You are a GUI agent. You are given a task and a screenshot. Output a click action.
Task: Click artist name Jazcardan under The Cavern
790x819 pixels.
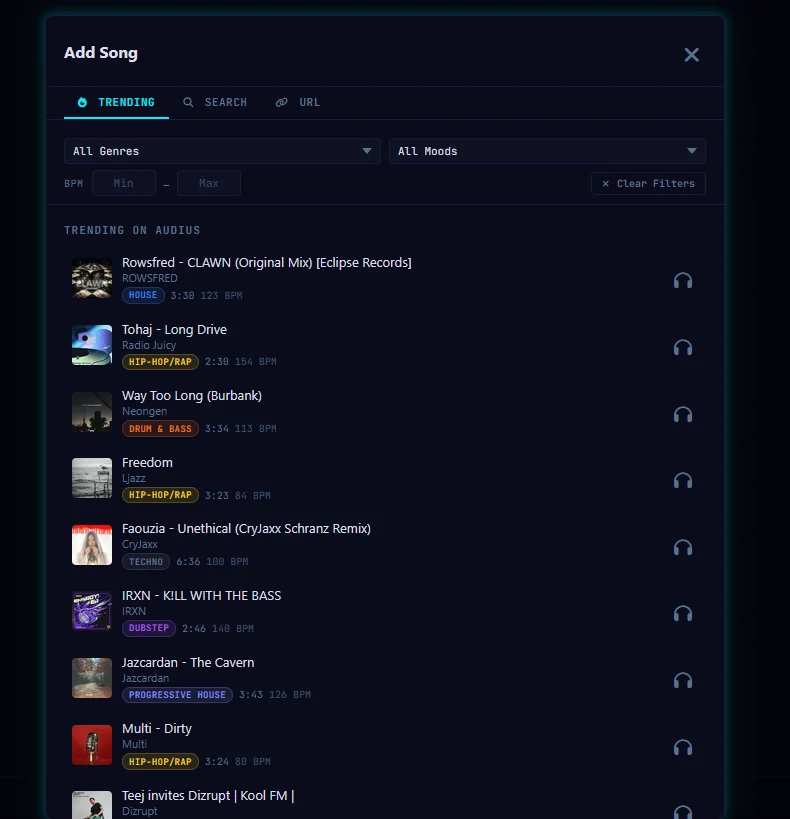click(x=145, y=678)
